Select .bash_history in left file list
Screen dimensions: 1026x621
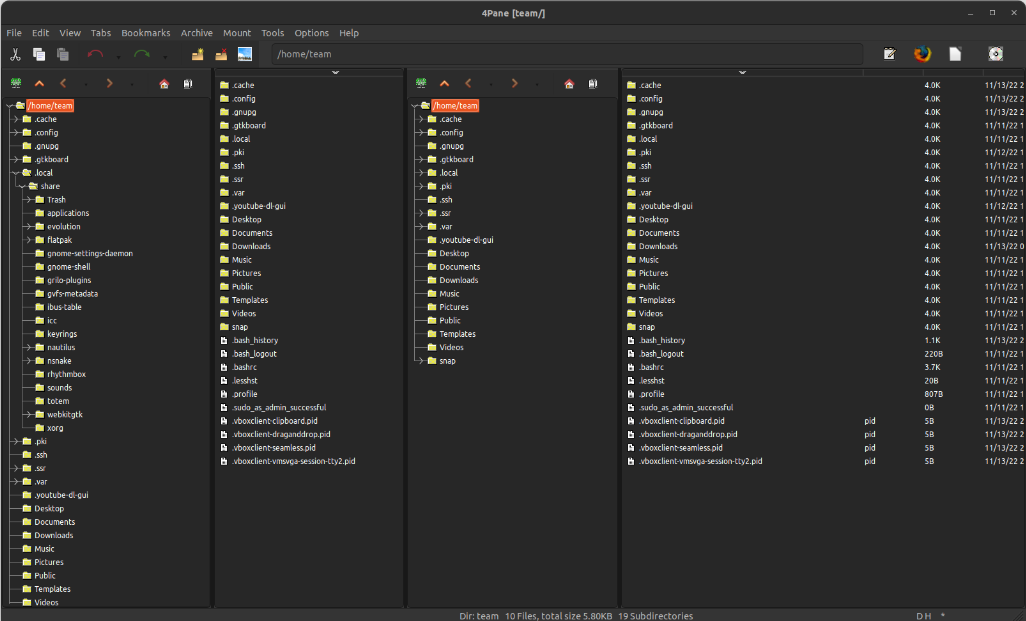pos(255,340)
